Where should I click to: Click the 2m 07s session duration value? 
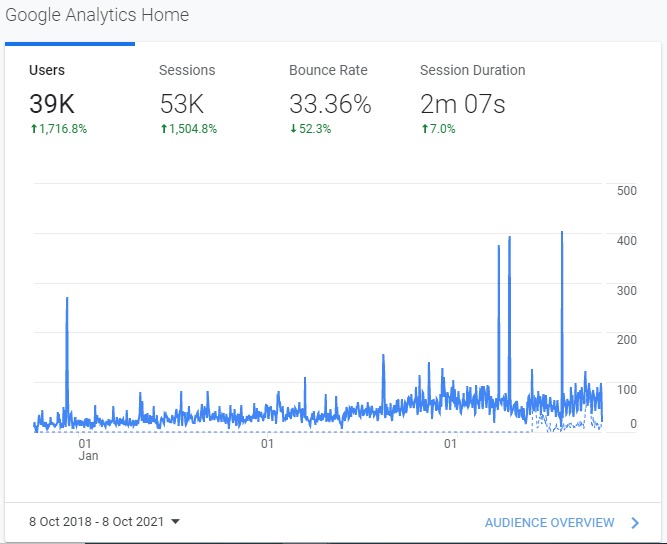point(462,104)
